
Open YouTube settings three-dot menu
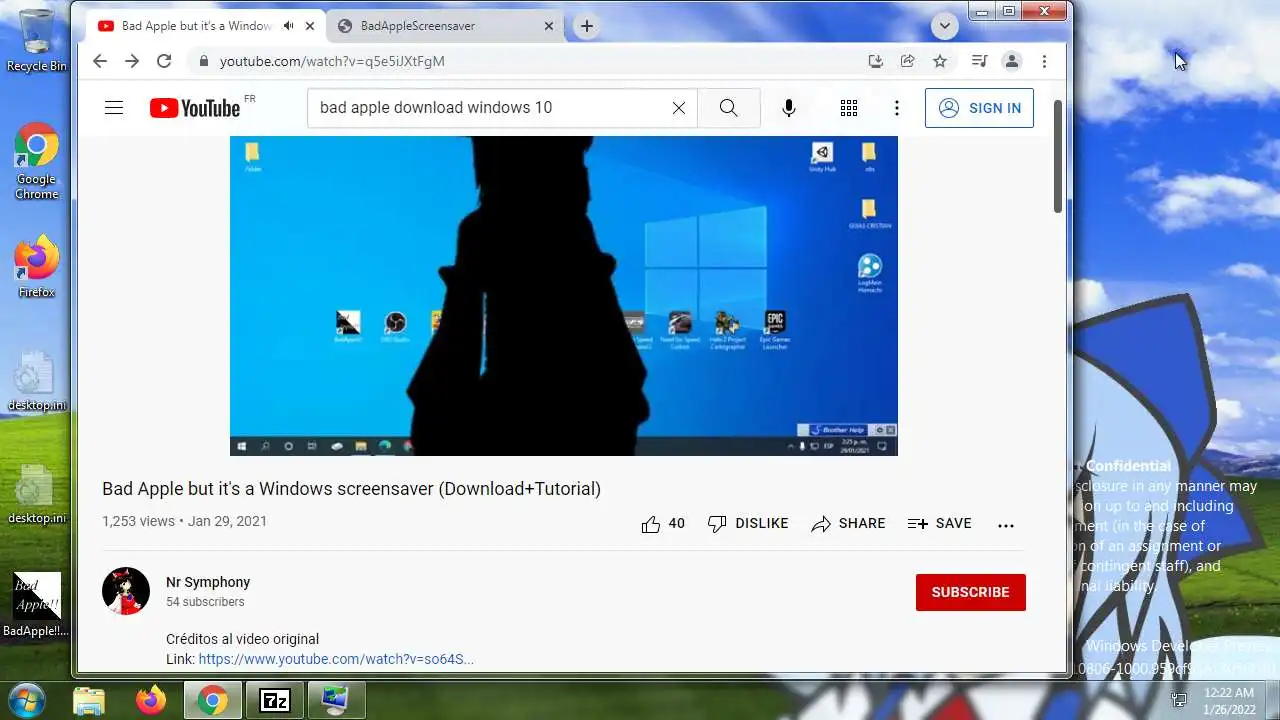point(897,108)
